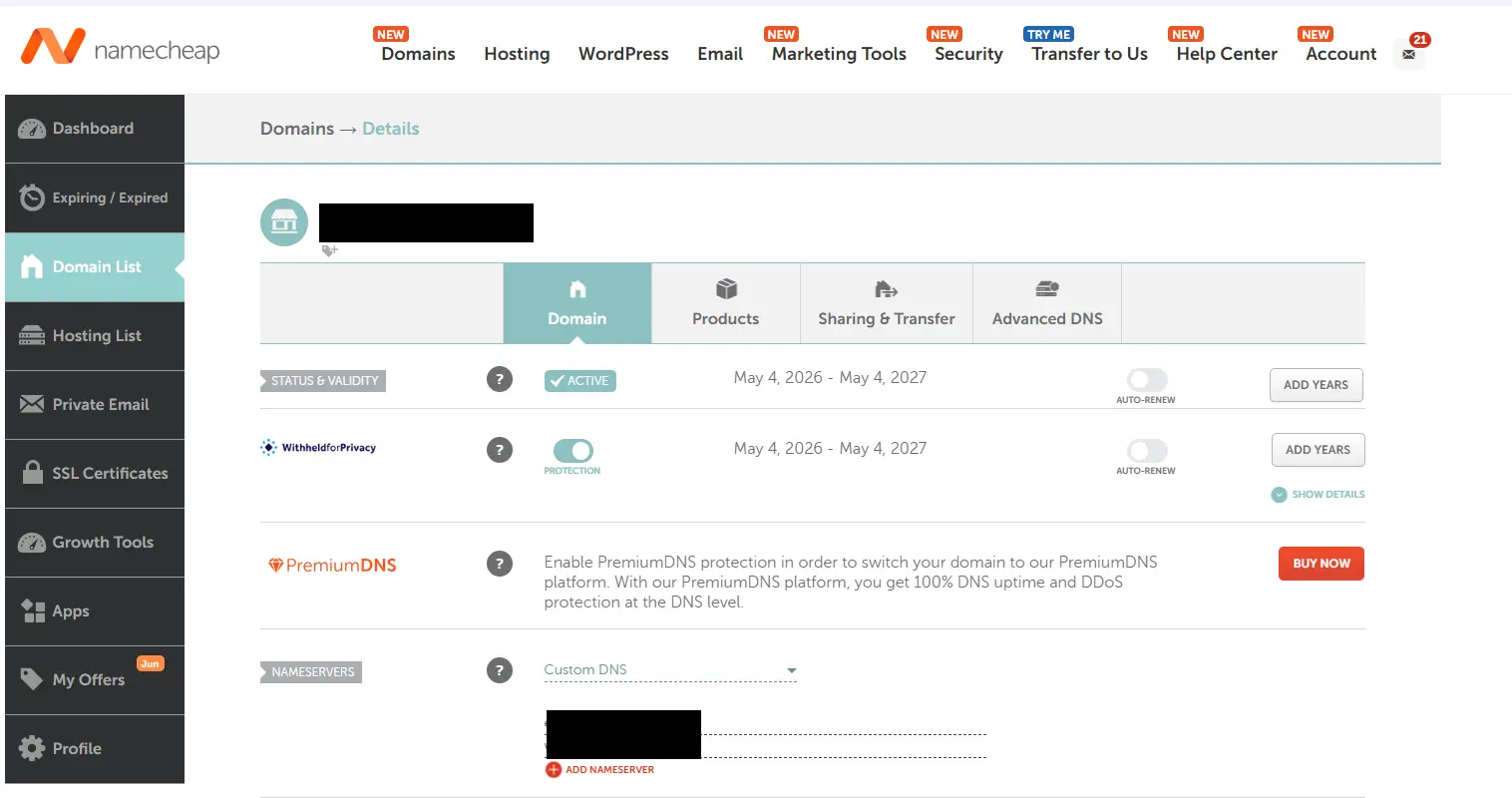Click the help icon for Nameservers
Viewport: 1512px width, 798px height.
click(500, 670)
